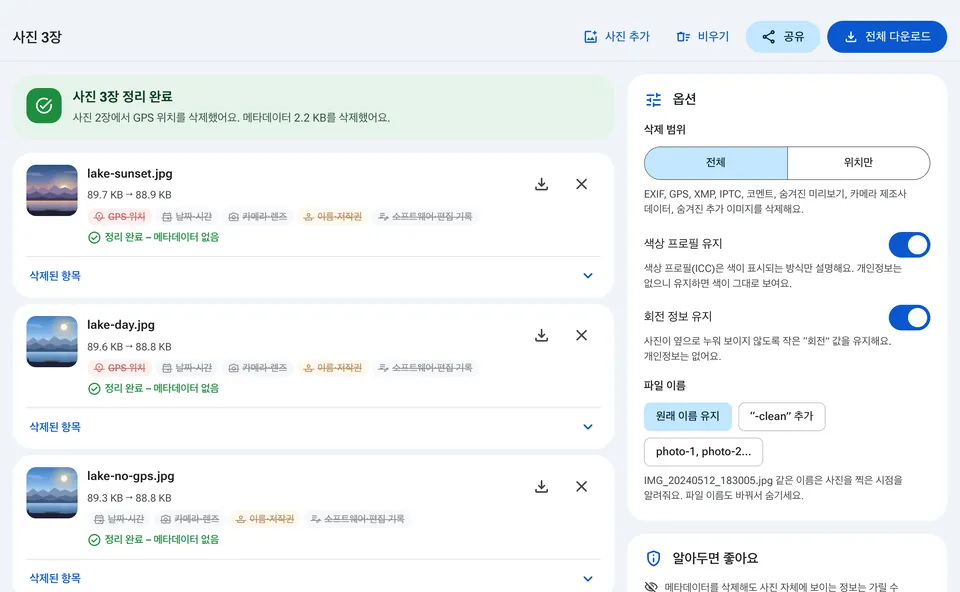The image size is (960, 592).
Task: Click 소프트웨어·편집 기록 tag on lake-day.jpg
Action: pos(426,368)
